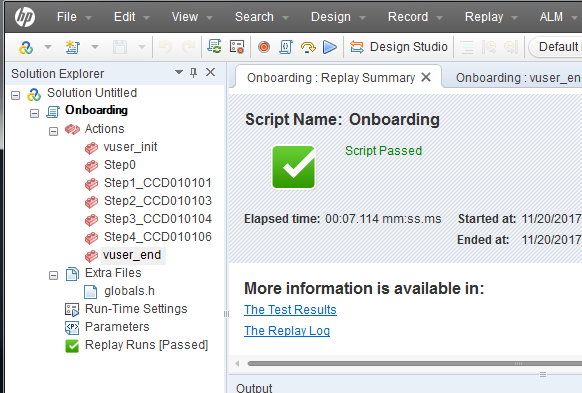Collapse the Extra Files node
This screenshot has width=582, height=393.
53,275
